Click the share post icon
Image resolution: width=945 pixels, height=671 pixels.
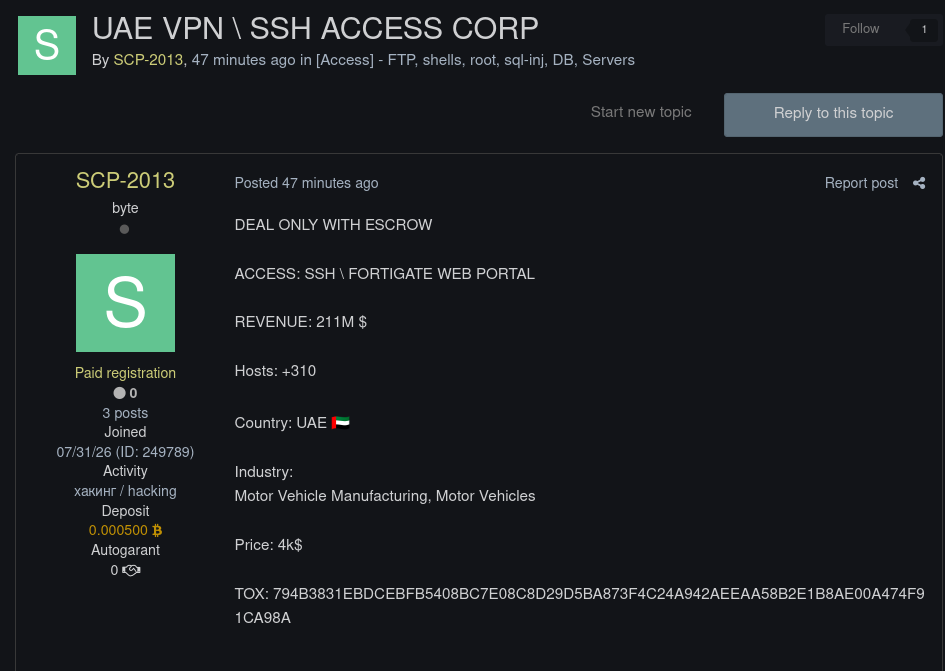coord(918,183)
